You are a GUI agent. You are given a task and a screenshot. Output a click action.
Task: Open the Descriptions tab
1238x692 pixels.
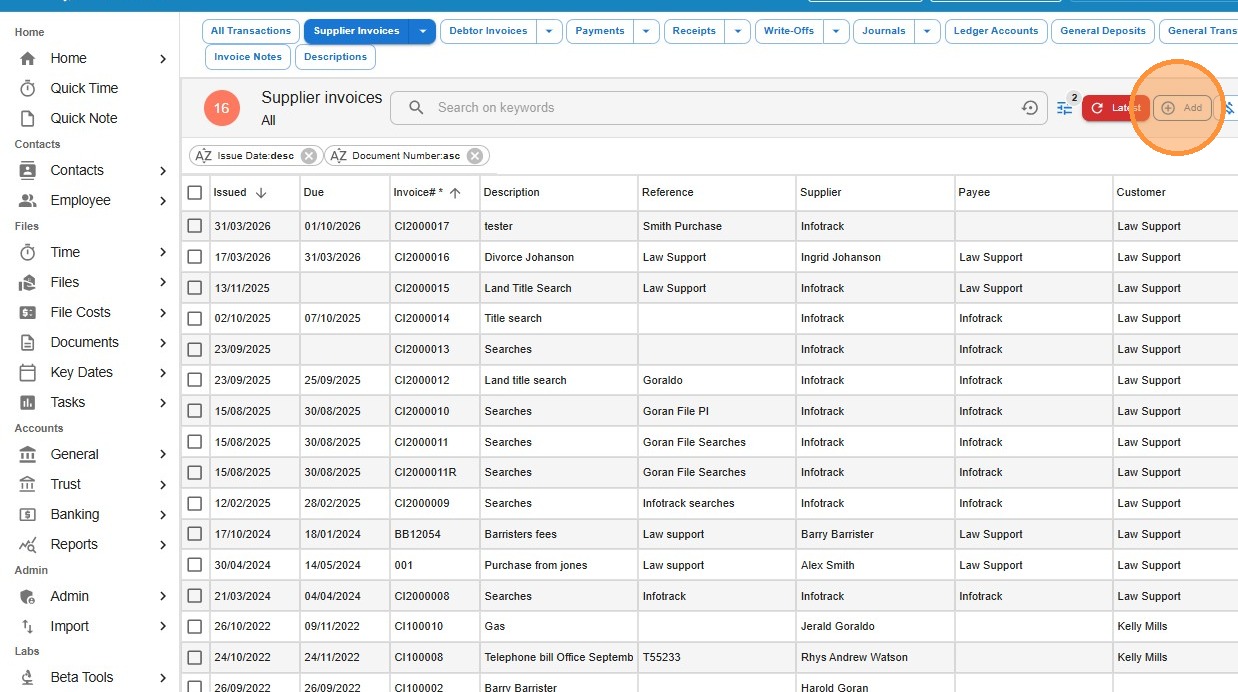click(335, 58)
